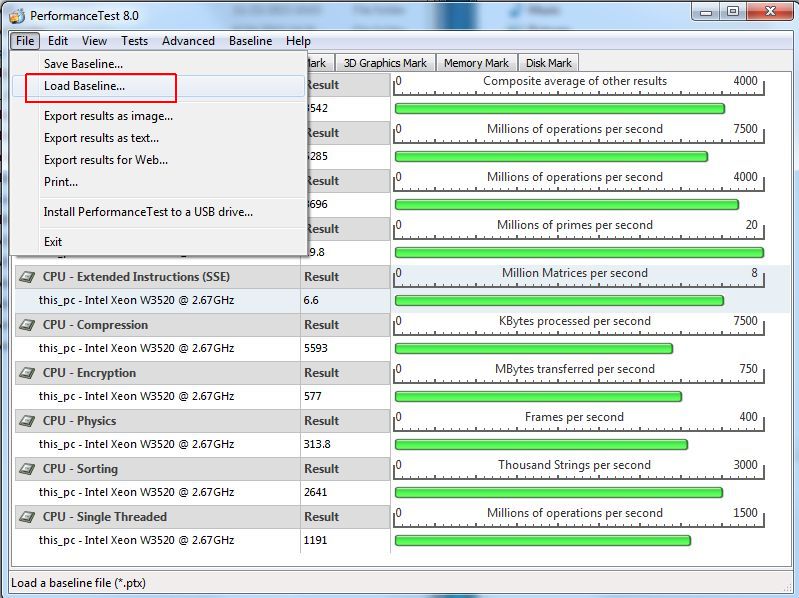
Task: Select Export results as text...
Action: tap(159, 138)
